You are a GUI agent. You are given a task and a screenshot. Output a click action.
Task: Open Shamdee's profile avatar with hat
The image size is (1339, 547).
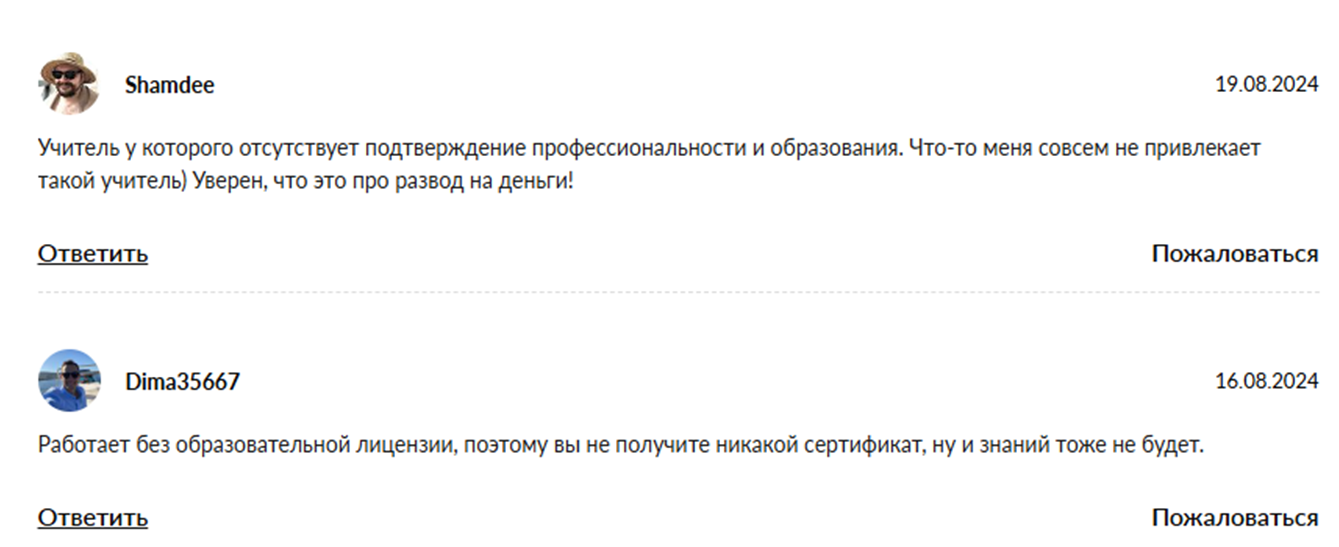click(x=69, y=84)
